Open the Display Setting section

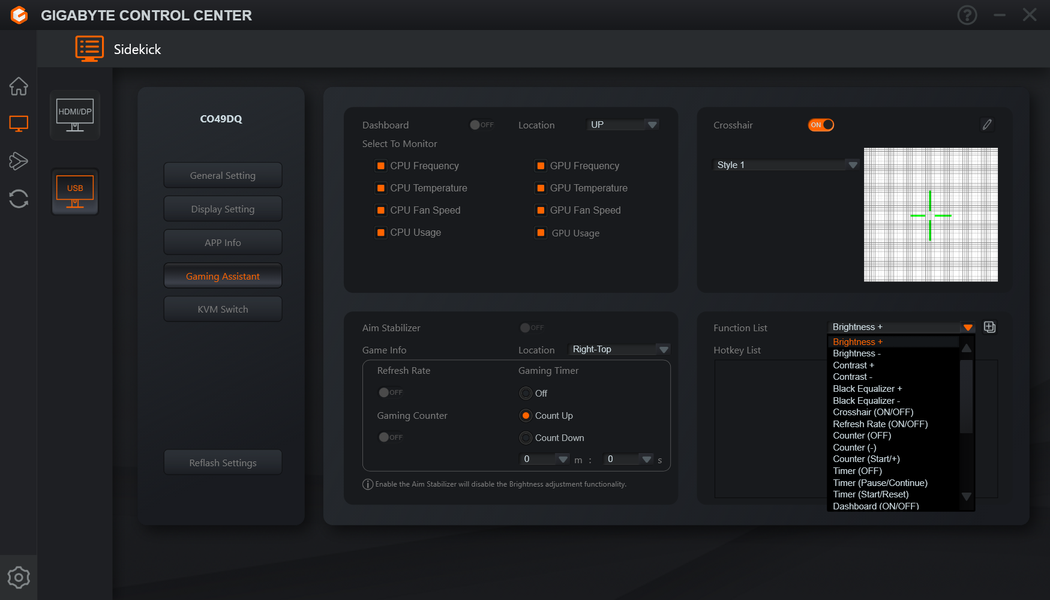223,209
